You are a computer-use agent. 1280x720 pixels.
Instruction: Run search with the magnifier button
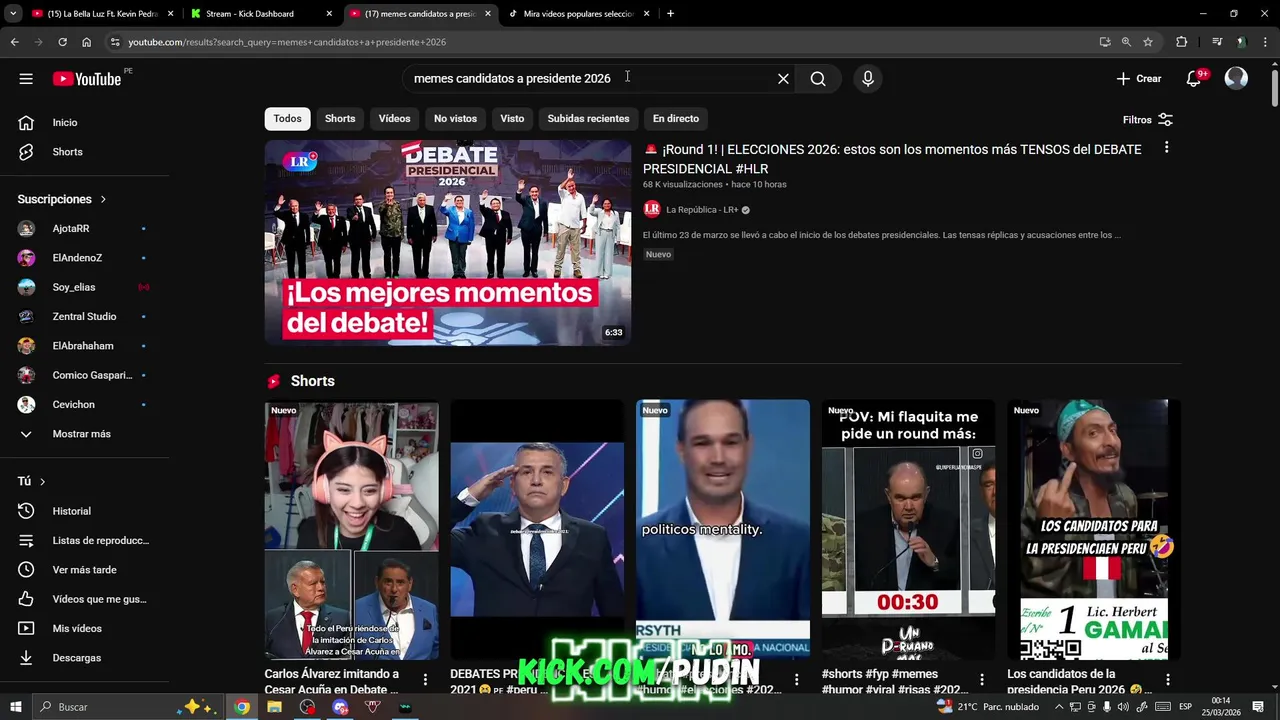(818, 79)
